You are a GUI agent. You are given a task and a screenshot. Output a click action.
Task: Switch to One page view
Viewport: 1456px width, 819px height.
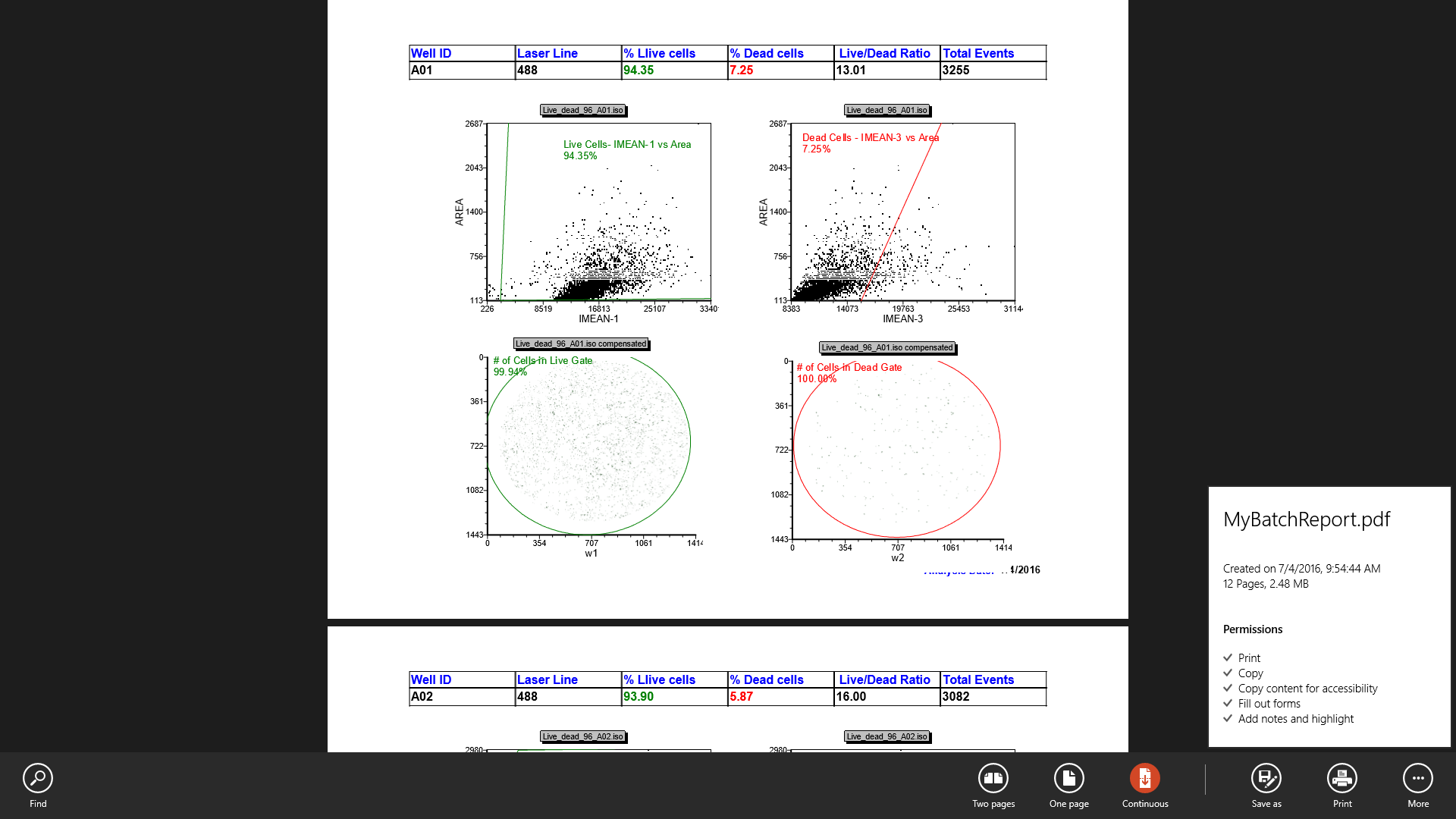point(1068,779)
